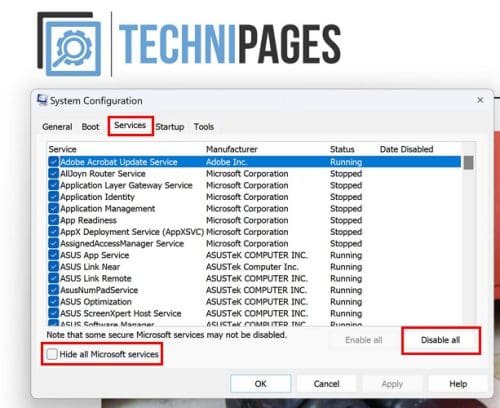Image resolution: width=500 pixels, height=408 pixels.
Task: Sort by the Manufacturer column header
Action: tap(232, 149)
